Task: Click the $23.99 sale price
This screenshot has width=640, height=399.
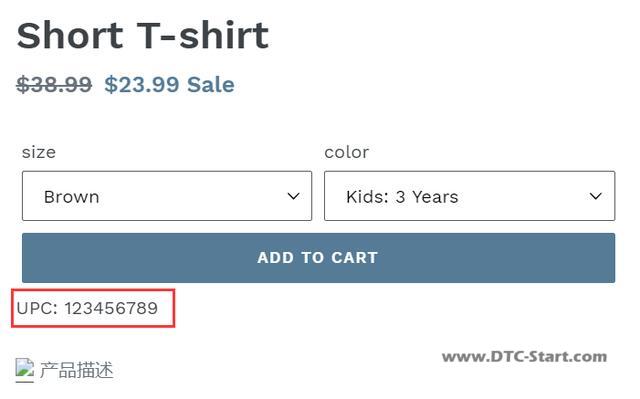Action: [142, 84]
